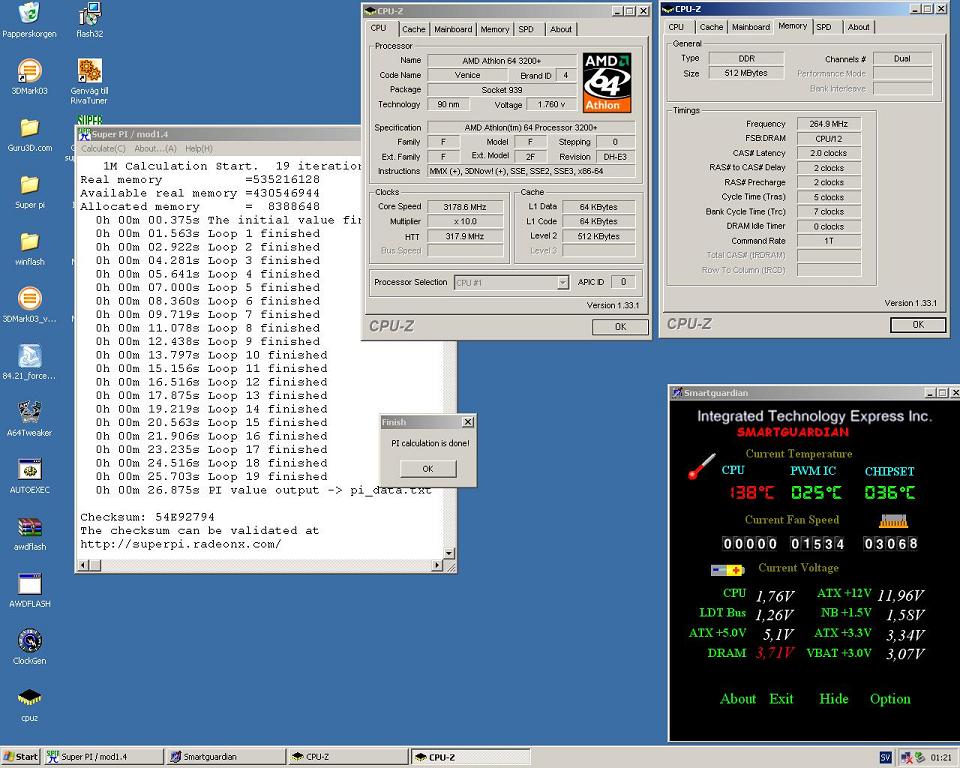Open Calculate(C) menu in Super PI

pyautogui.click(x=103, y=149)
